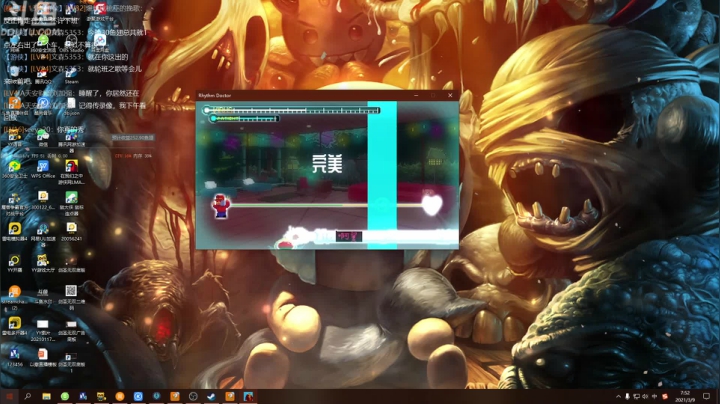720x404 pixels.
Task: Open the 网易UU加速器 desktop shortcut
Action: (x=43, y=233)
